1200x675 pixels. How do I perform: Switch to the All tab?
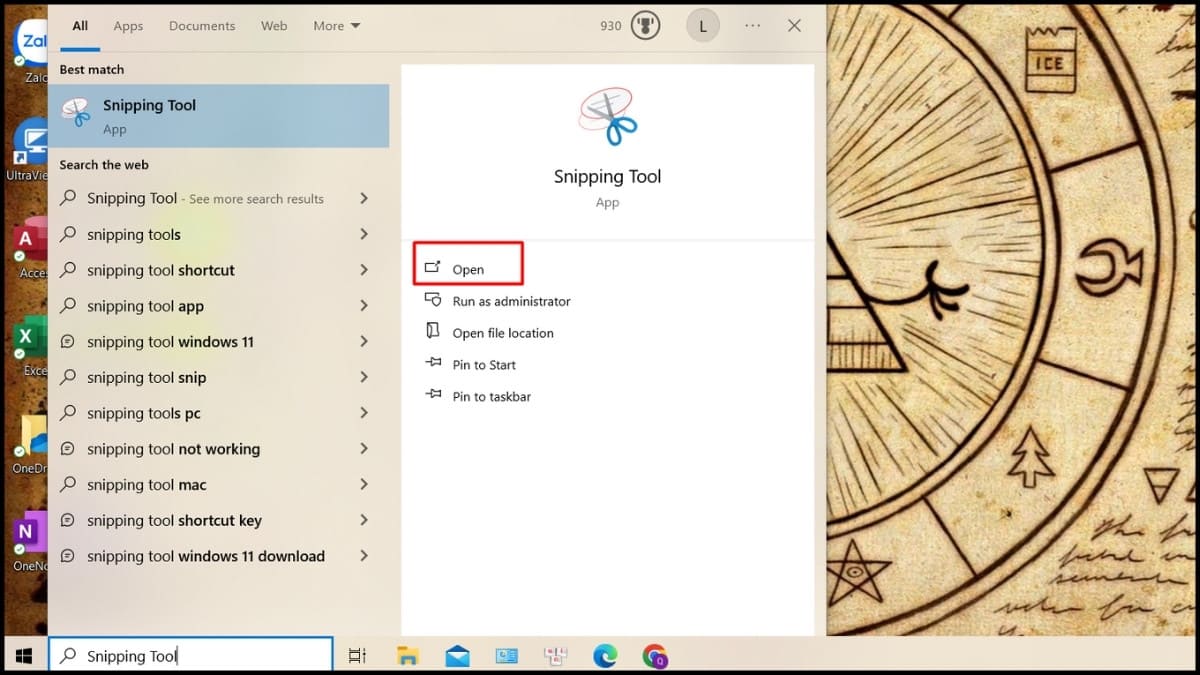coord(80,26)
